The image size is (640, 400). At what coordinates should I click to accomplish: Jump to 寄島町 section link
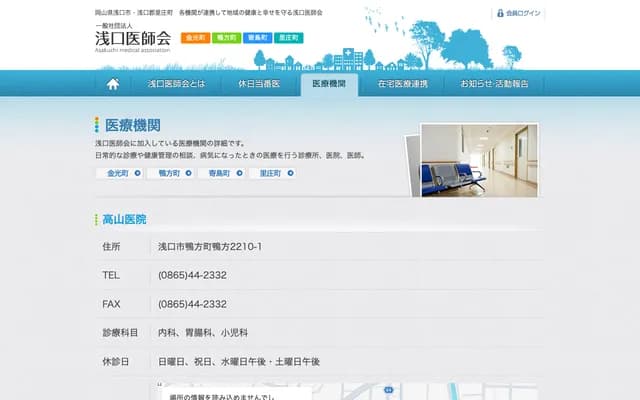pyautogui.click(x=220, y=173)
